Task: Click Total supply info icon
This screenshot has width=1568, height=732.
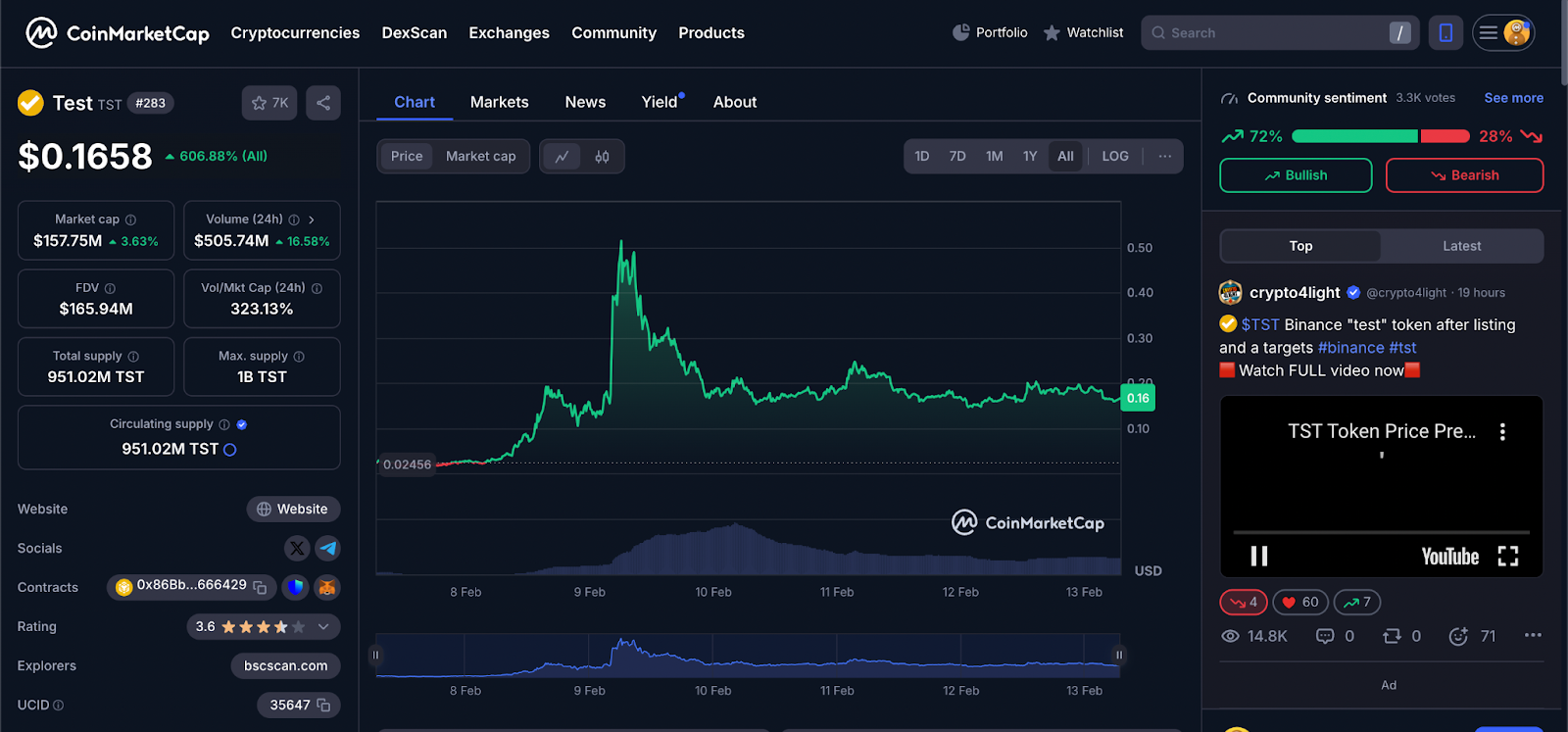Action: [133, 357]
